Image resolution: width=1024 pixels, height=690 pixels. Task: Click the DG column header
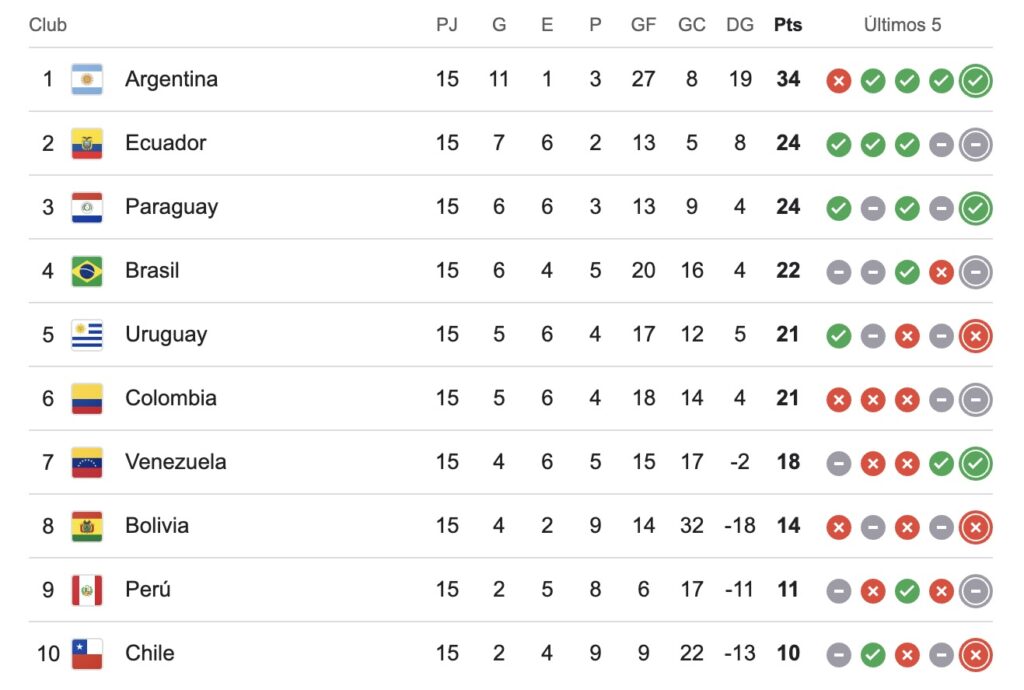(740, 25)
